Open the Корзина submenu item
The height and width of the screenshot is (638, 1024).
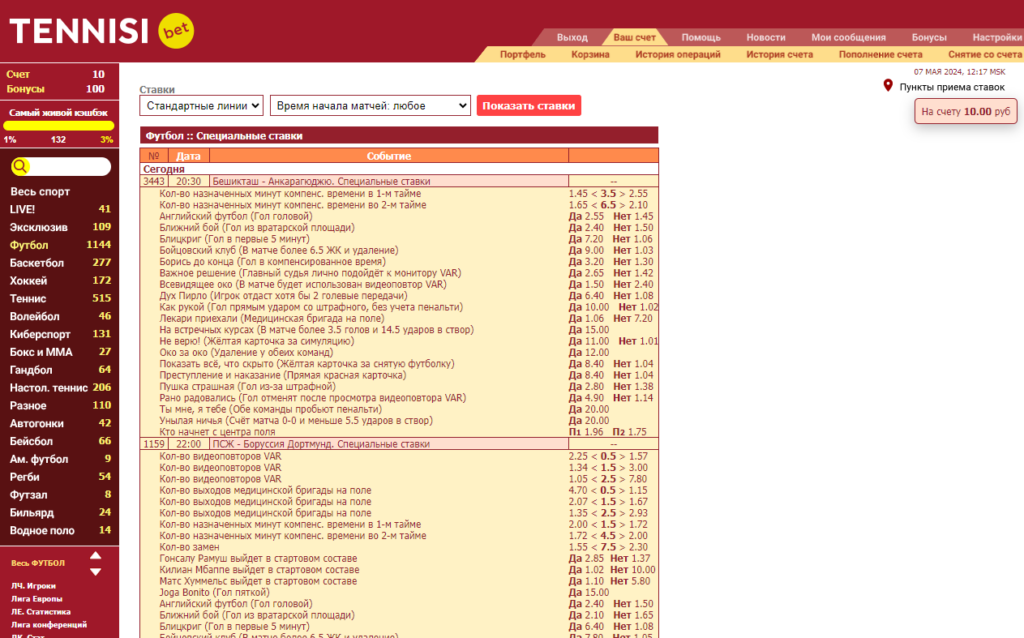pyautogui.click(x=590, y=54)
